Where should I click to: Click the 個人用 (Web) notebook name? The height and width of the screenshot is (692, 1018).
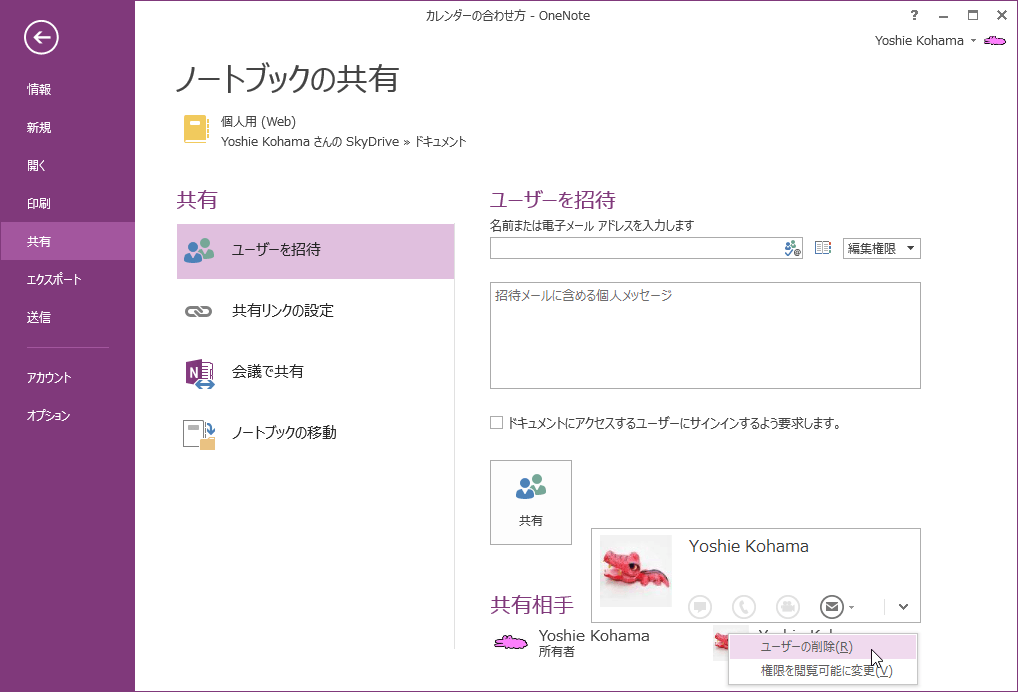coord(258,121)
